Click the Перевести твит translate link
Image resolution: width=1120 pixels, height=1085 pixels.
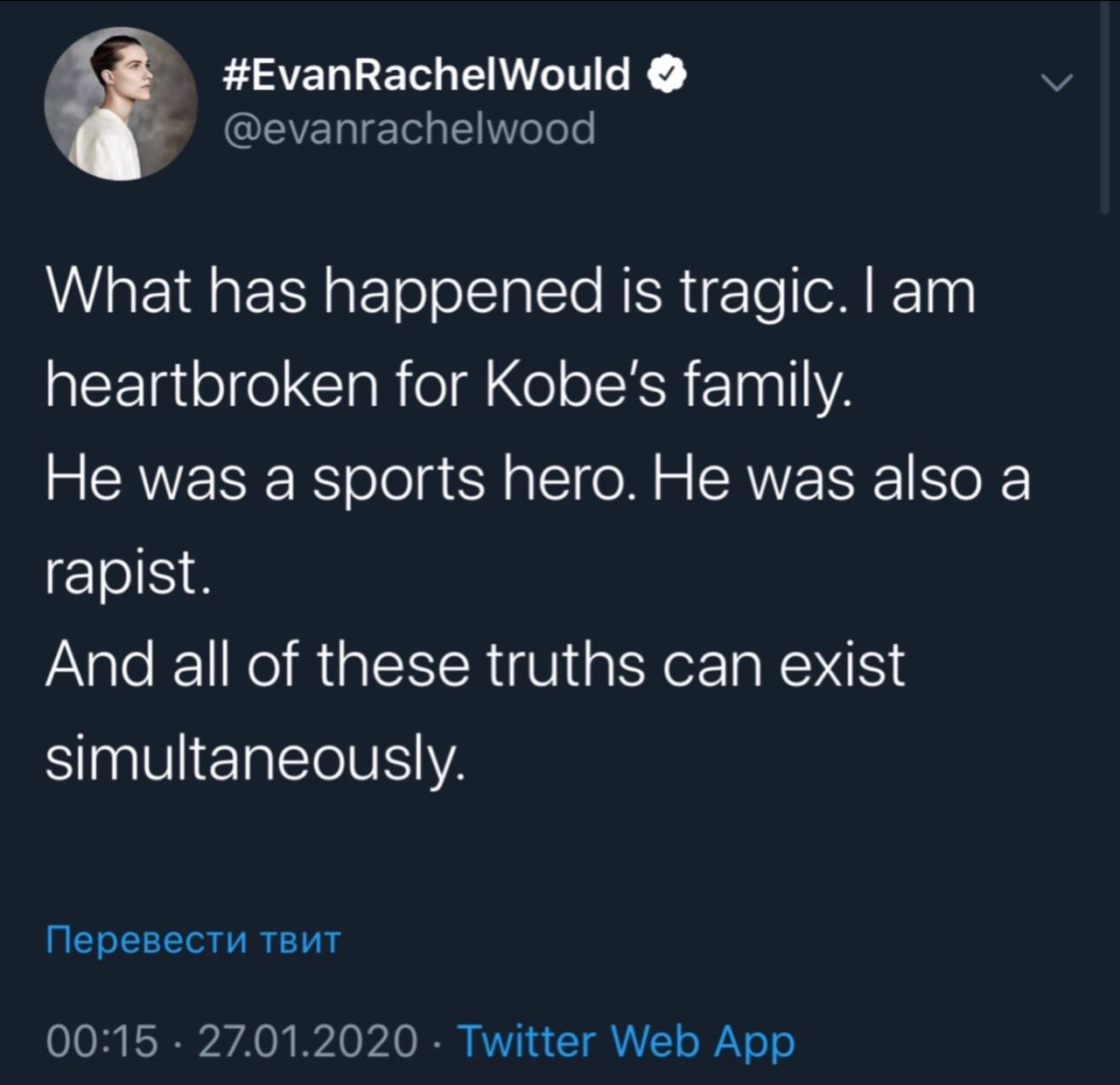pyautogui.click(x=192, y=941)
